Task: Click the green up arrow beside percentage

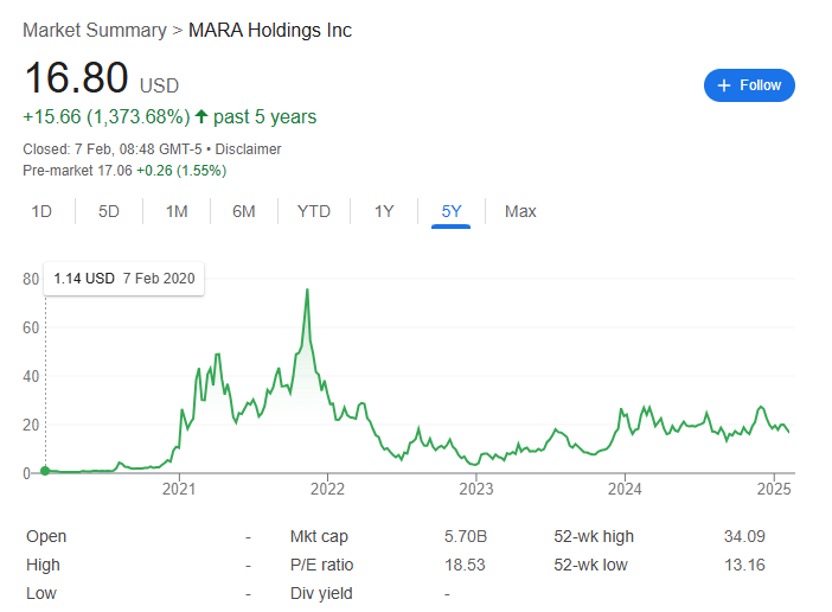Action: pyautogui.click(x=201, y=117)
